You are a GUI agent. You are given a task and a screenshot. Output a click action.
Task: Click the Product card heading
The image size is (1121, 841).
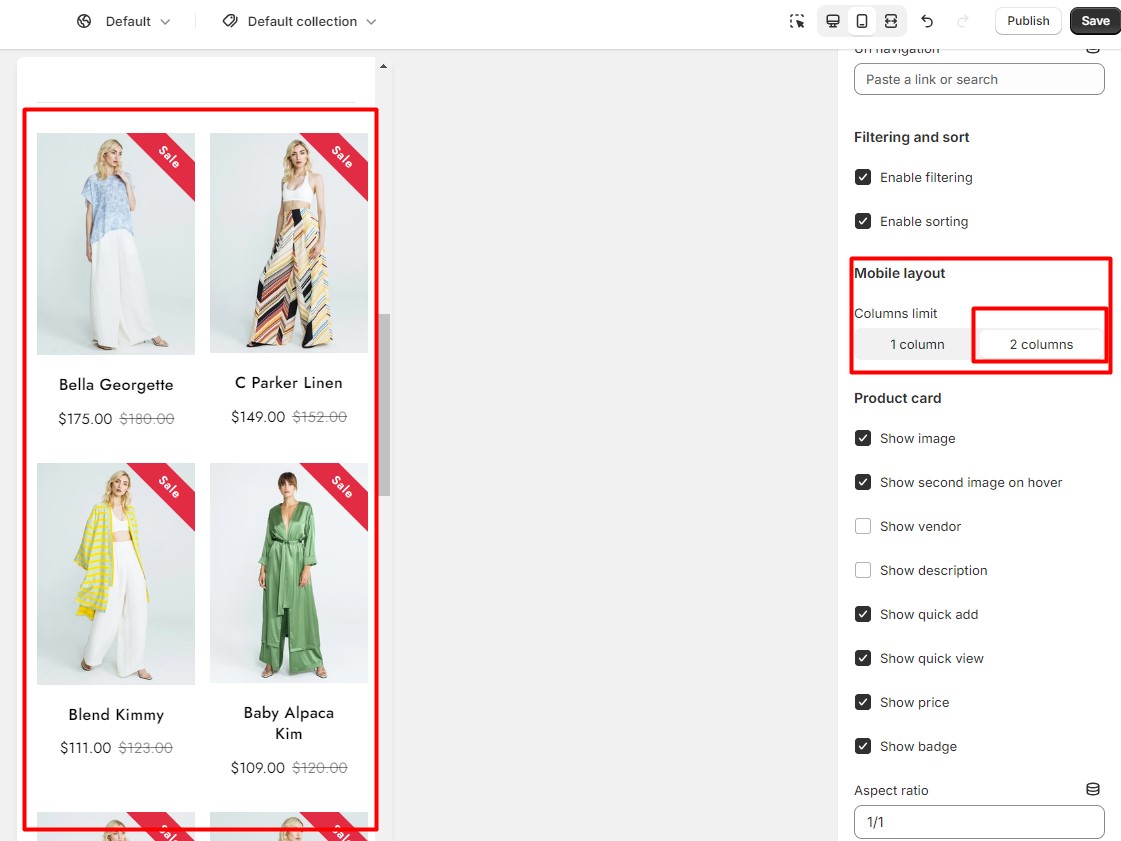[x=897, y=398]
